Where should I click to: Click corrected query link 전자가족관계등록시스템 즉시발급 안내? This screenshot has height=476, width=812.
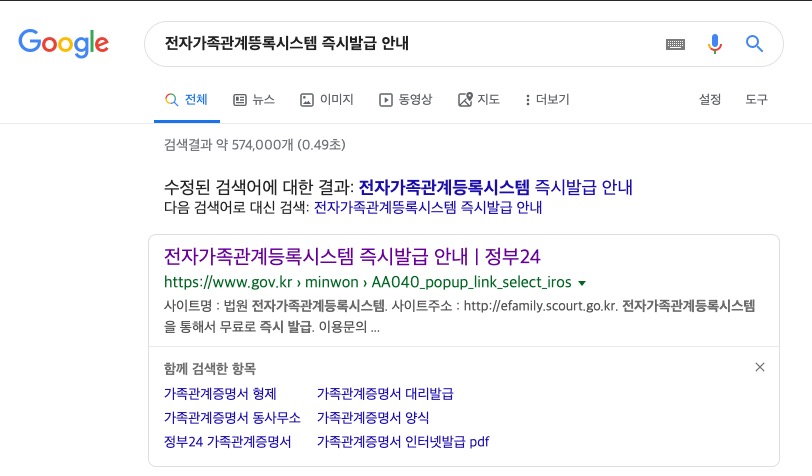(496, 187)
